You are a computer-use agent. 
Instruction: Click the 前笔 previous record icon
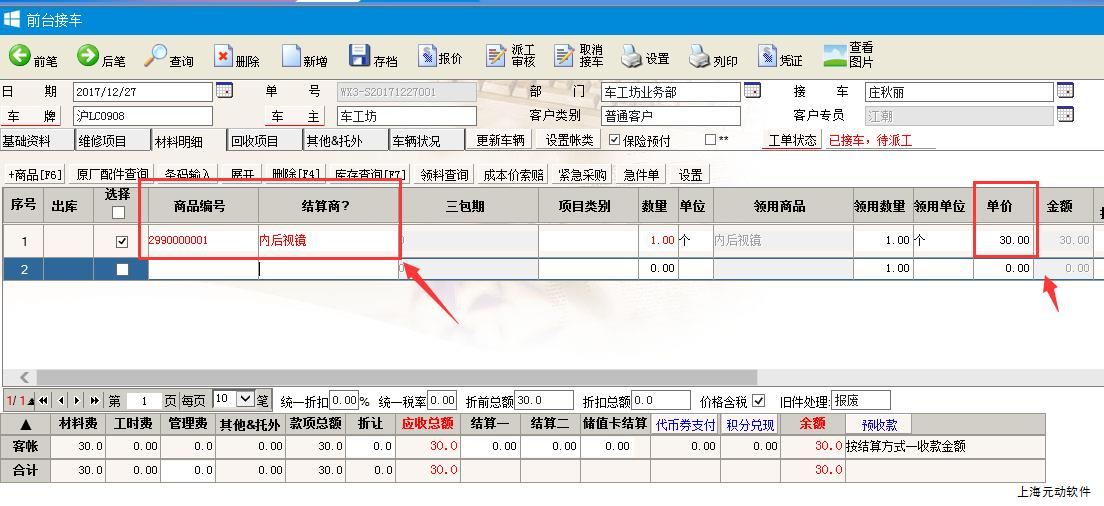pyautogui.click(x=20, y=56)
